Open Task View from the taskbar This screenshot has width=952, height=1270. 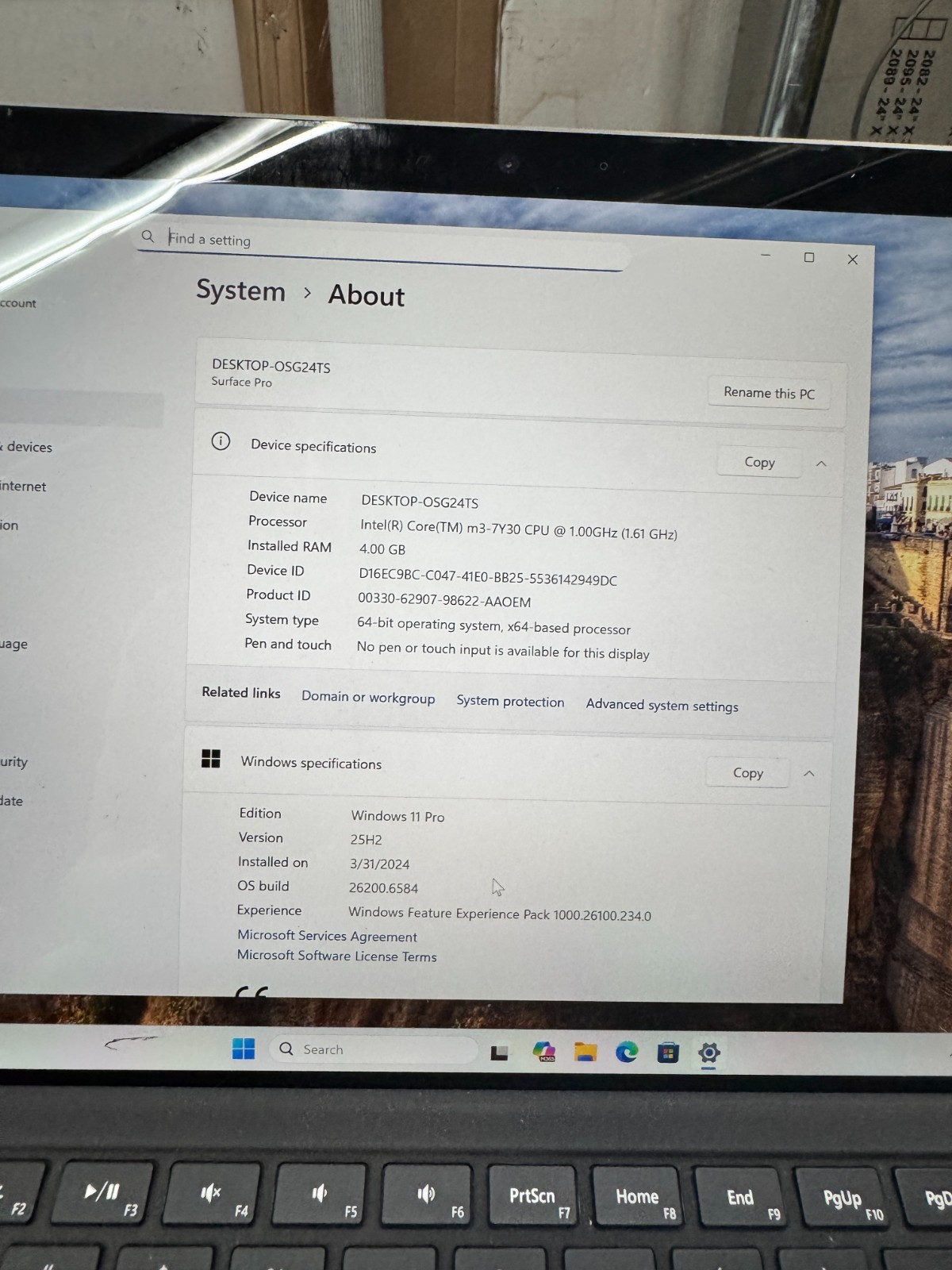pos(500,1053)
